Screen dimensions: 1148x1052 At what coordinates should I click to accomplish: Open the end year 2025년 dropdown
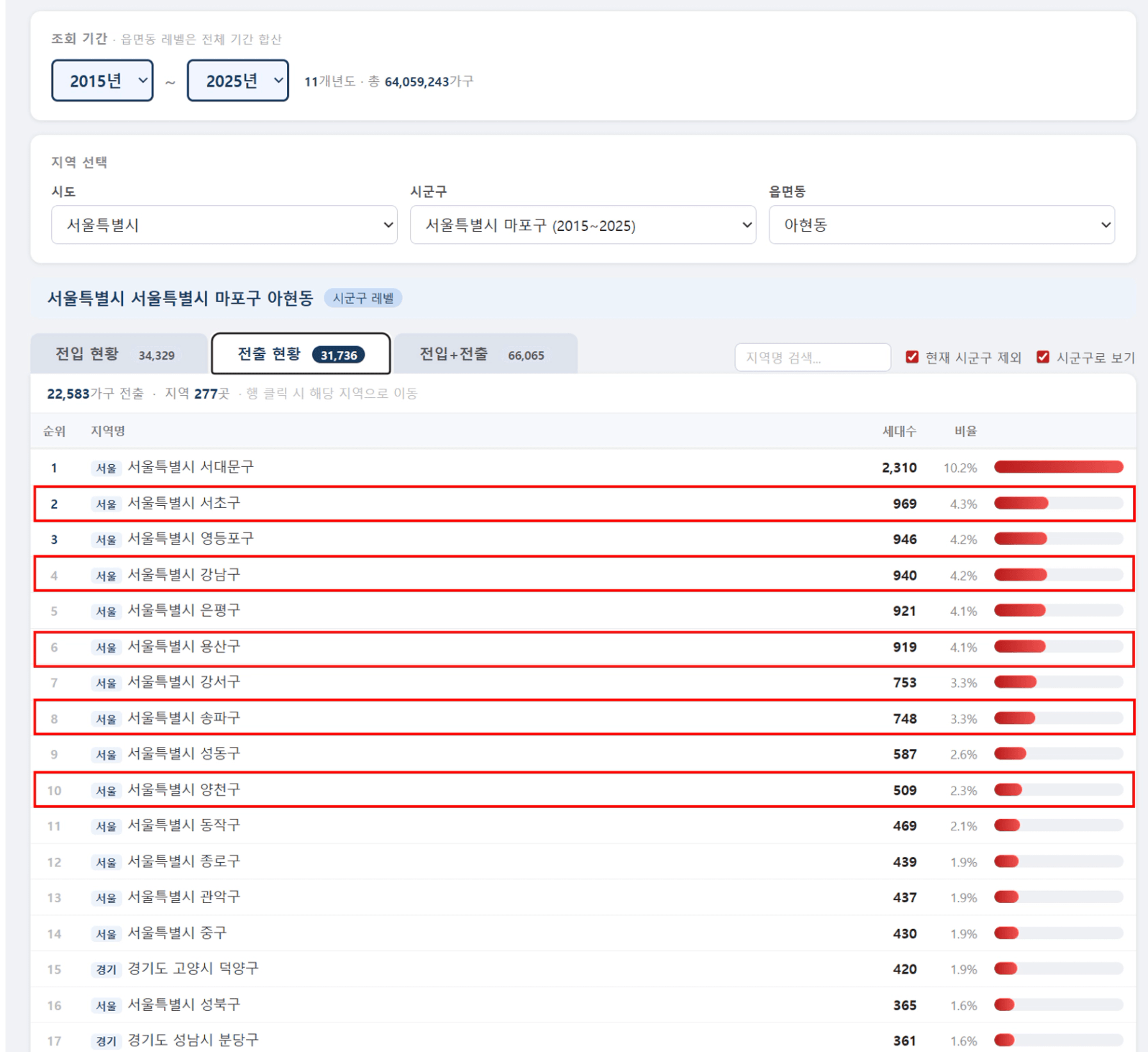pyautogui.click(x=237, y=81)
